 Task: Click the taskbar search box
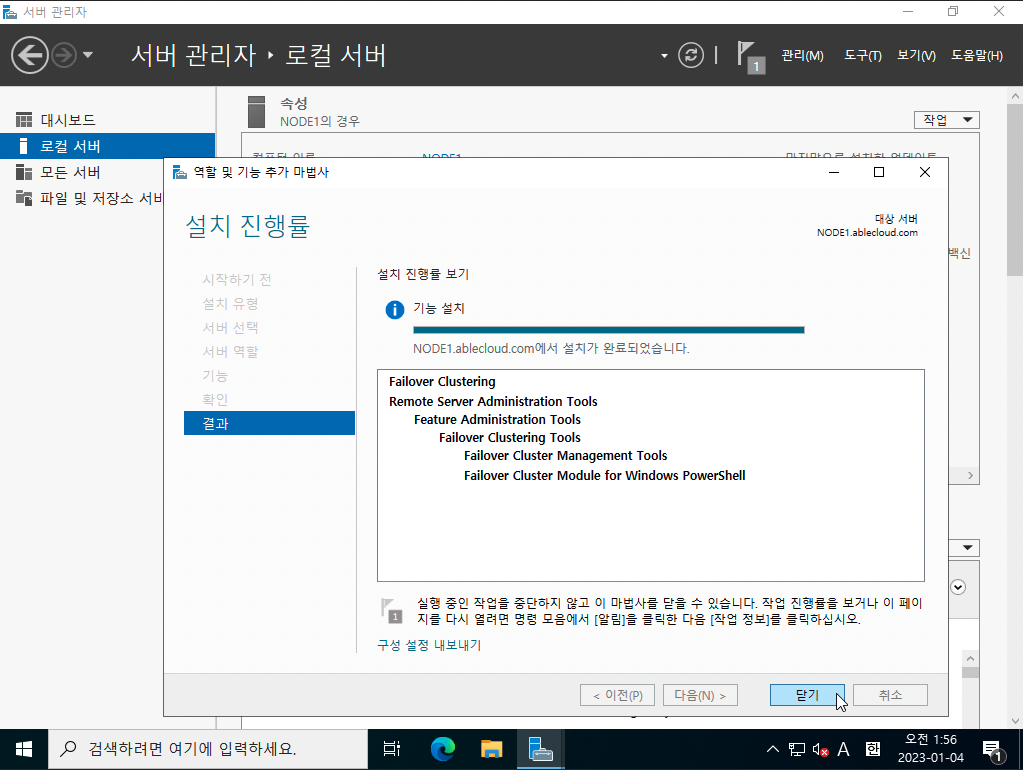207,749
